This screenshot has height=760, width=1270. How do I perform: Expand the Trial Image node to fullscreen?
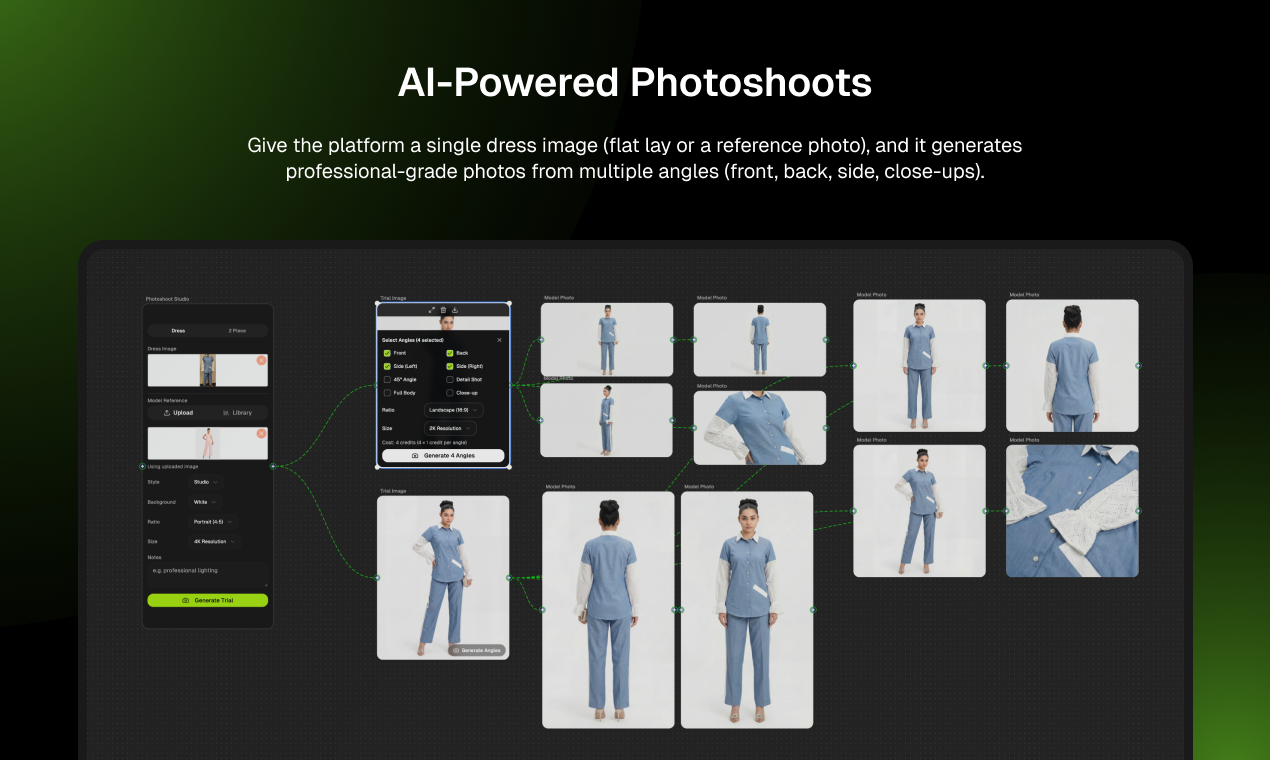tap(432, 310)
